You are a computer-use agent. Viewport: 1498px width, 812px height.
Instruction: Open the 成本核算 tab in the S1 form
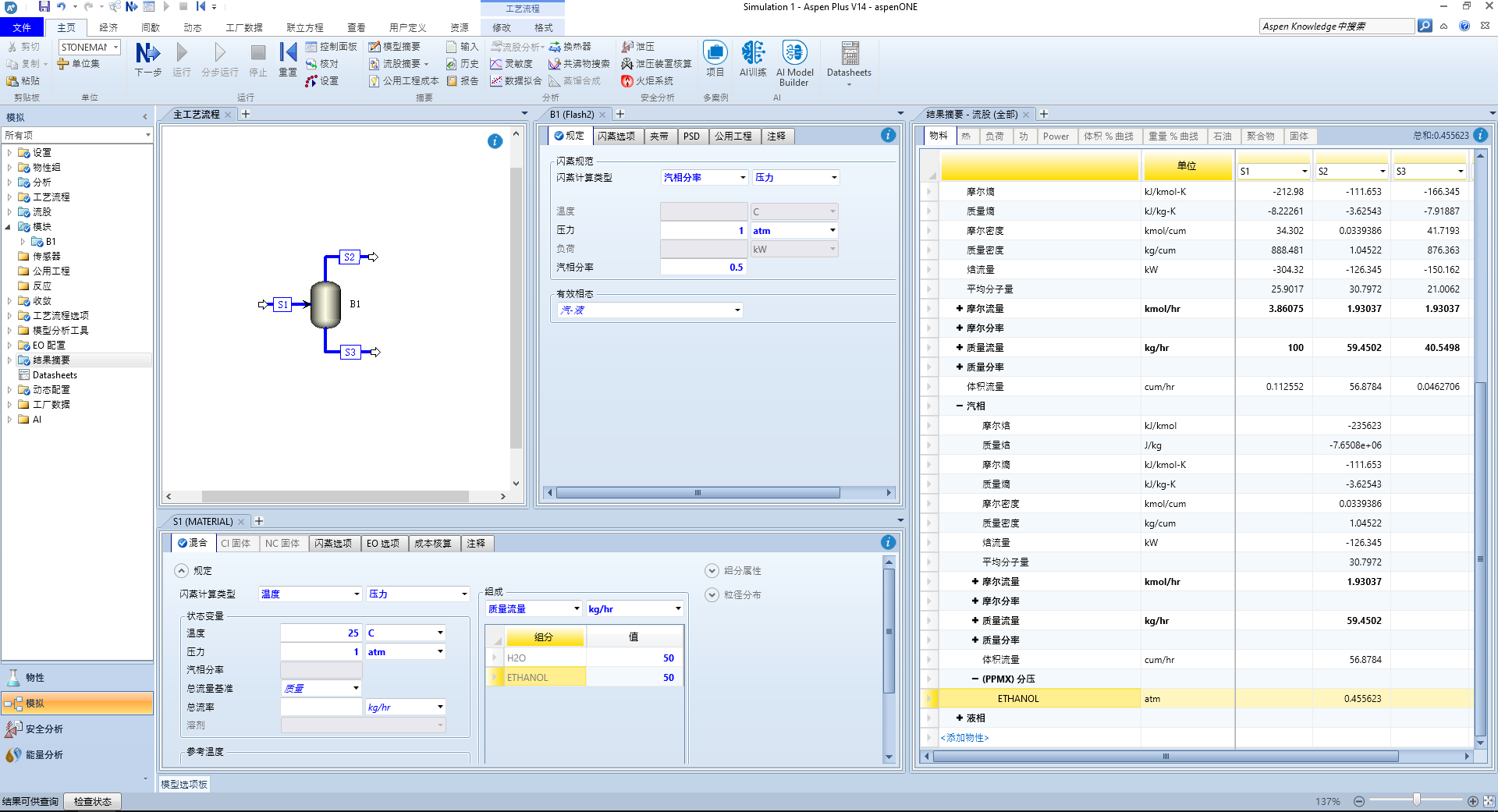click(x=433, y=544)
